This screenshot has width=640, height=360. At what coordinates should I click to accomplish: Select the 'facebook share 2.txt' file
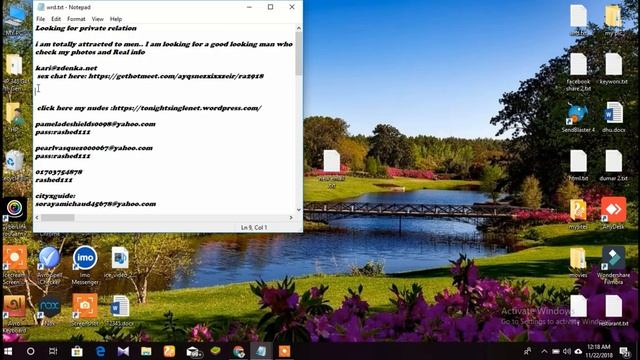point(578,71)
